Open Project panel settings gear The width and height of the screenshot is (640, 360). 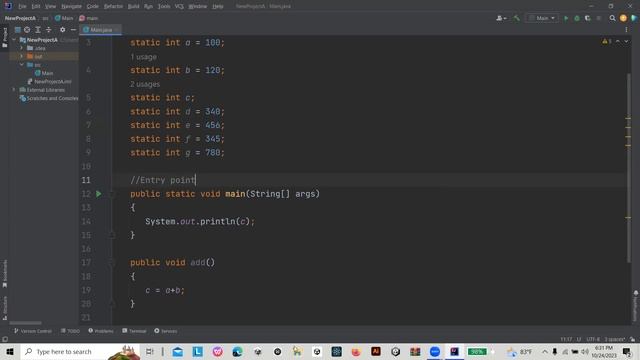(62, 30)
